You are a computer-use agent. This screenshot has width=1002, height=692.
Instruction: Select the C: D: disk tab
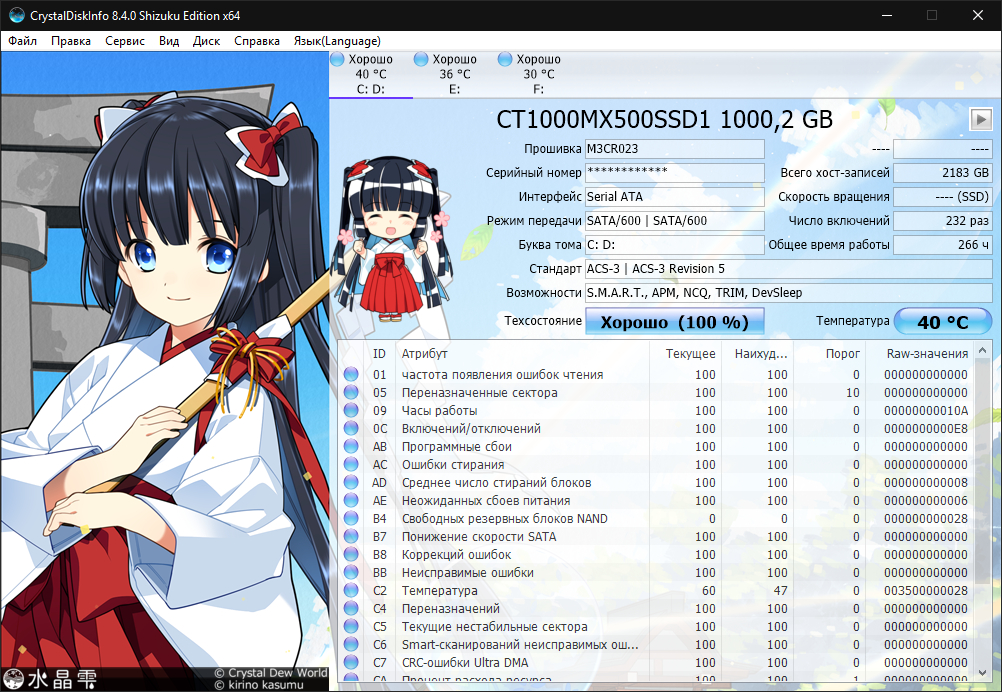[x=371, y=74]
